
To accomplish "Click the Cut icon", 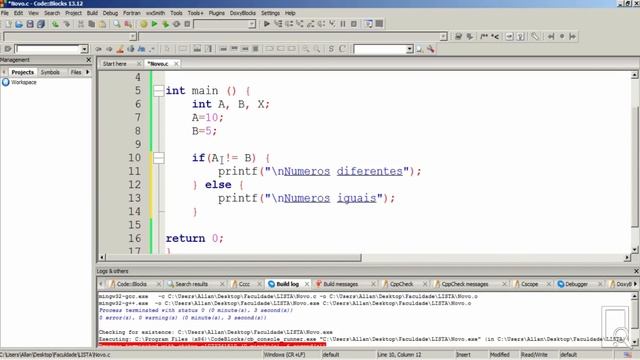I will click(x=81, y=24).
